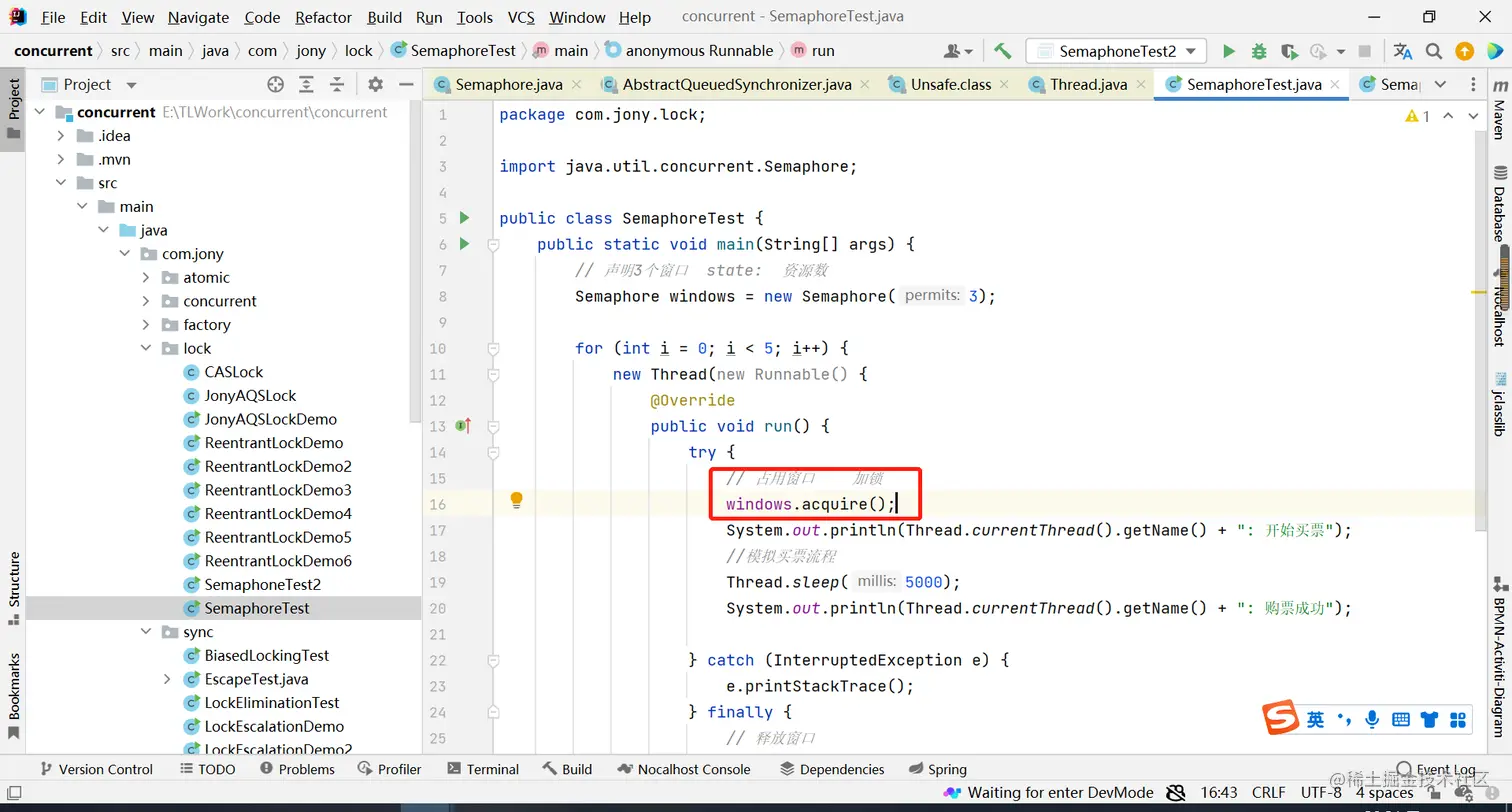Expand all in the Project panel
1512x812 pixels.
tap(306, 85)
